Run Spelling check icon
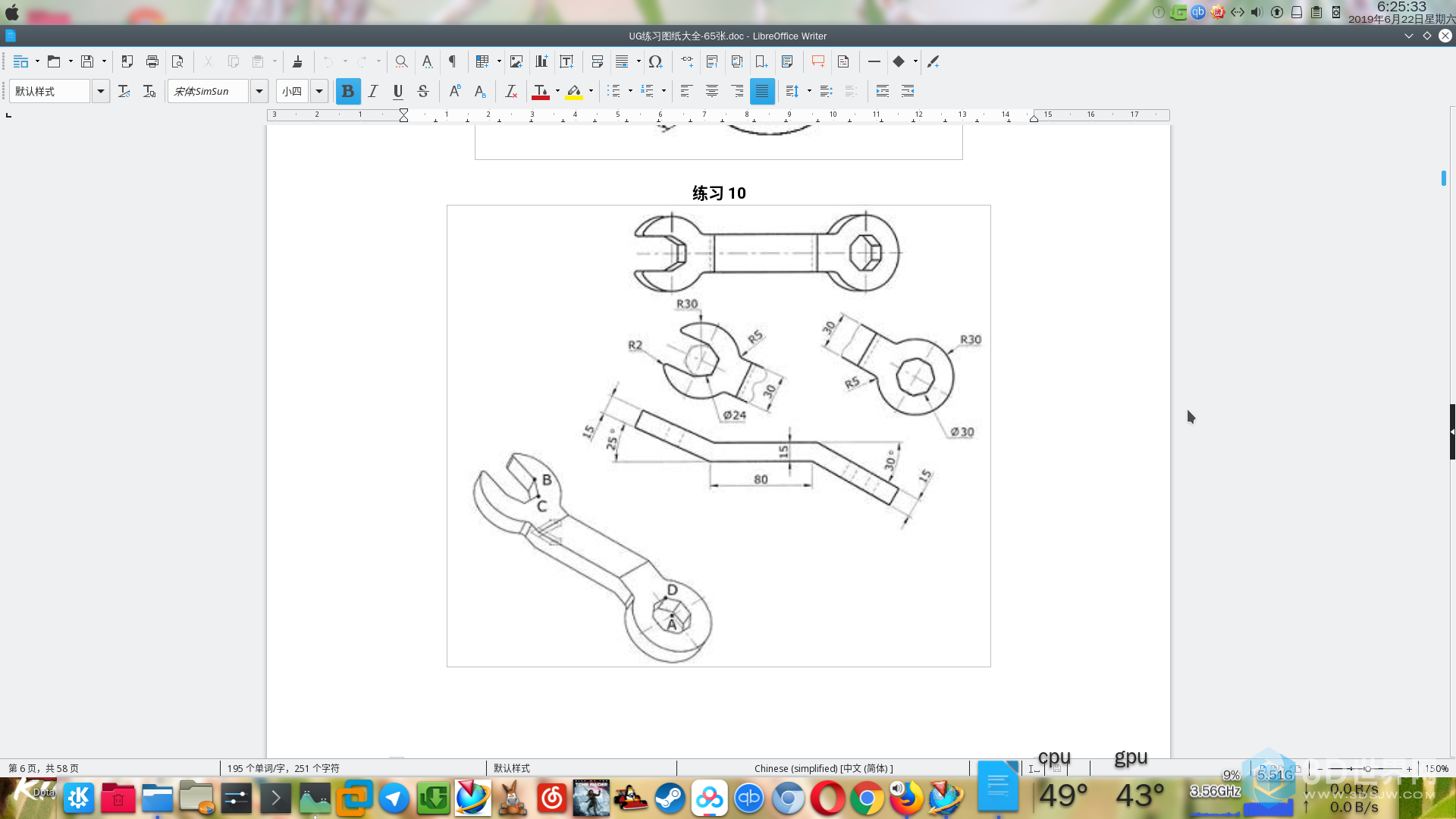The height and width of the screenshot is (819, 1456). click(427, 61)
